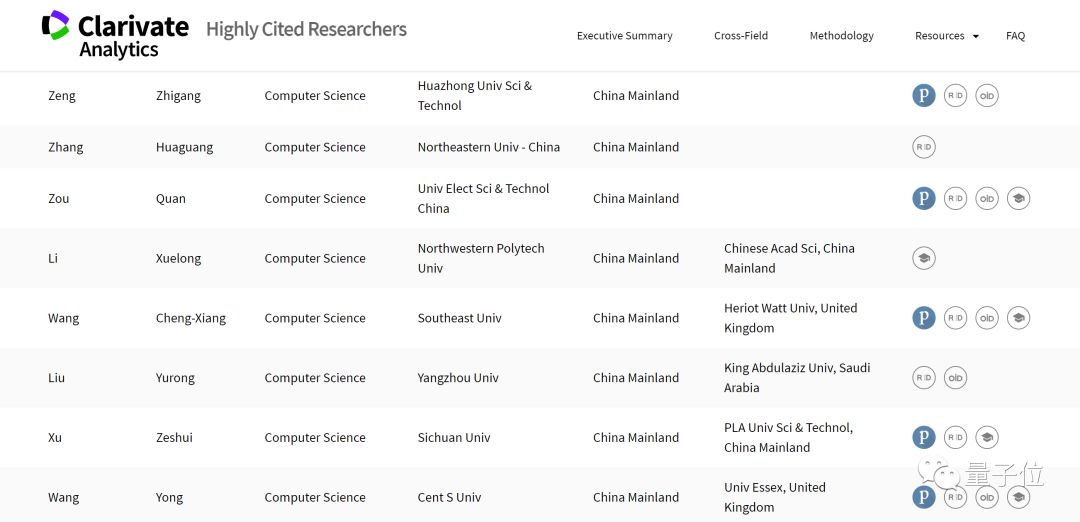
Task: Open the Methodology page
Action: click(x=841, y=36)
